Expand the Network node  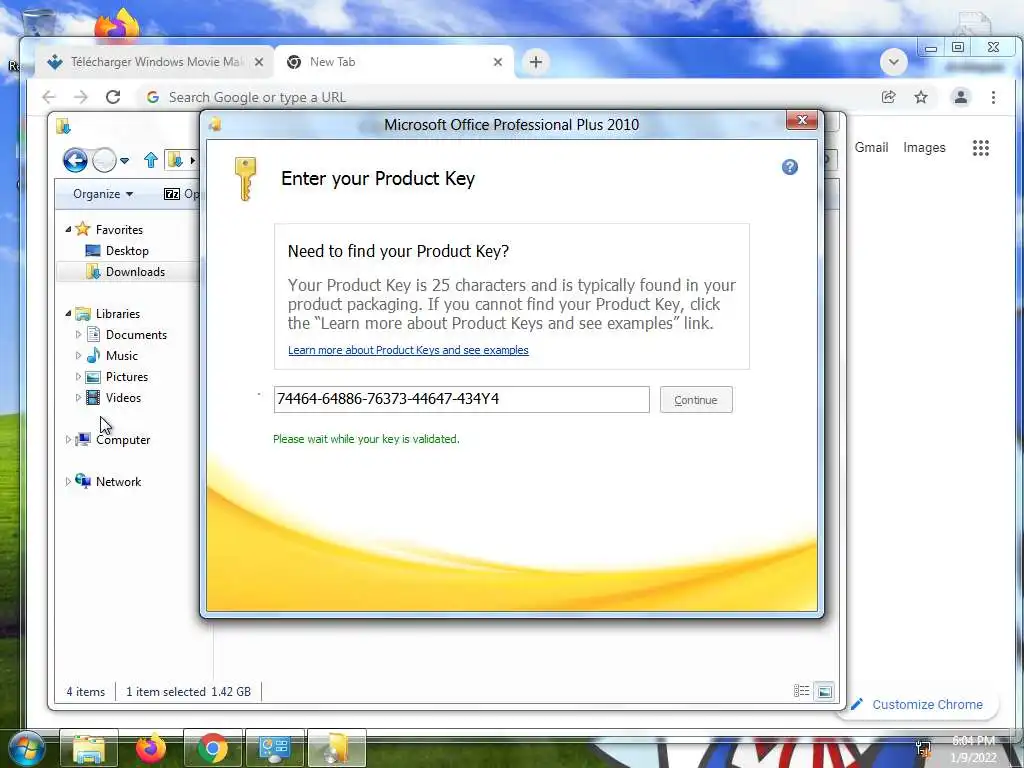point(68,481)
